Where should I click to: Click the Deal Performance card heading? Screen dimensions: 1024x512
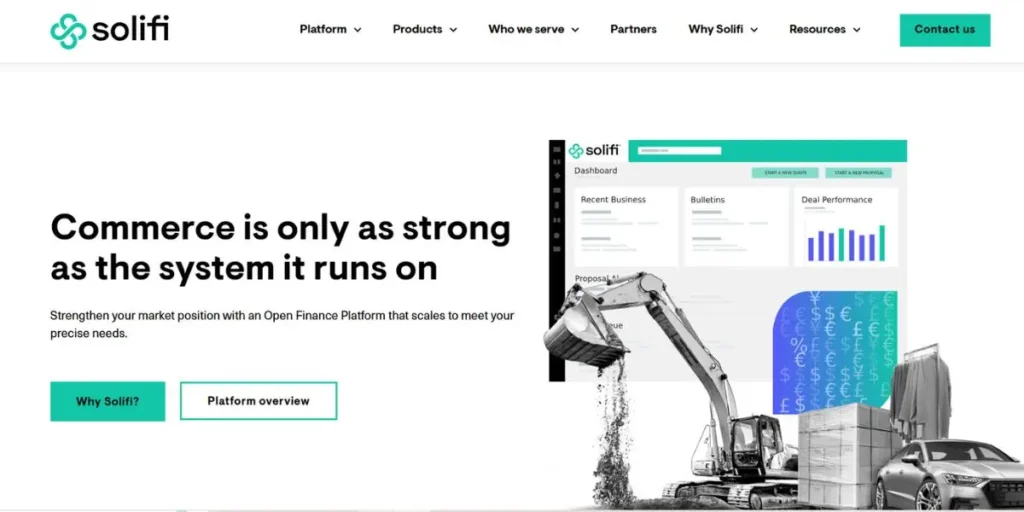837,200
